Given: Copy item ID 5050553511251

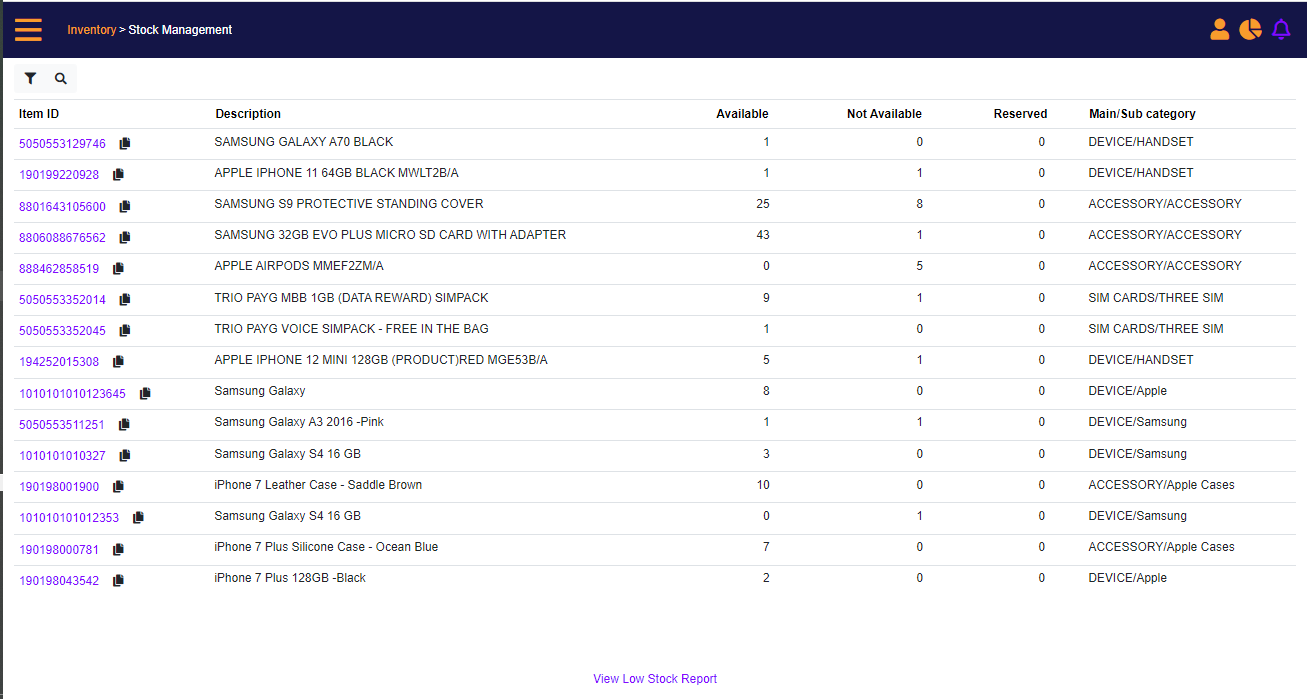Looking at the screenshot, I should coord(124,425).
